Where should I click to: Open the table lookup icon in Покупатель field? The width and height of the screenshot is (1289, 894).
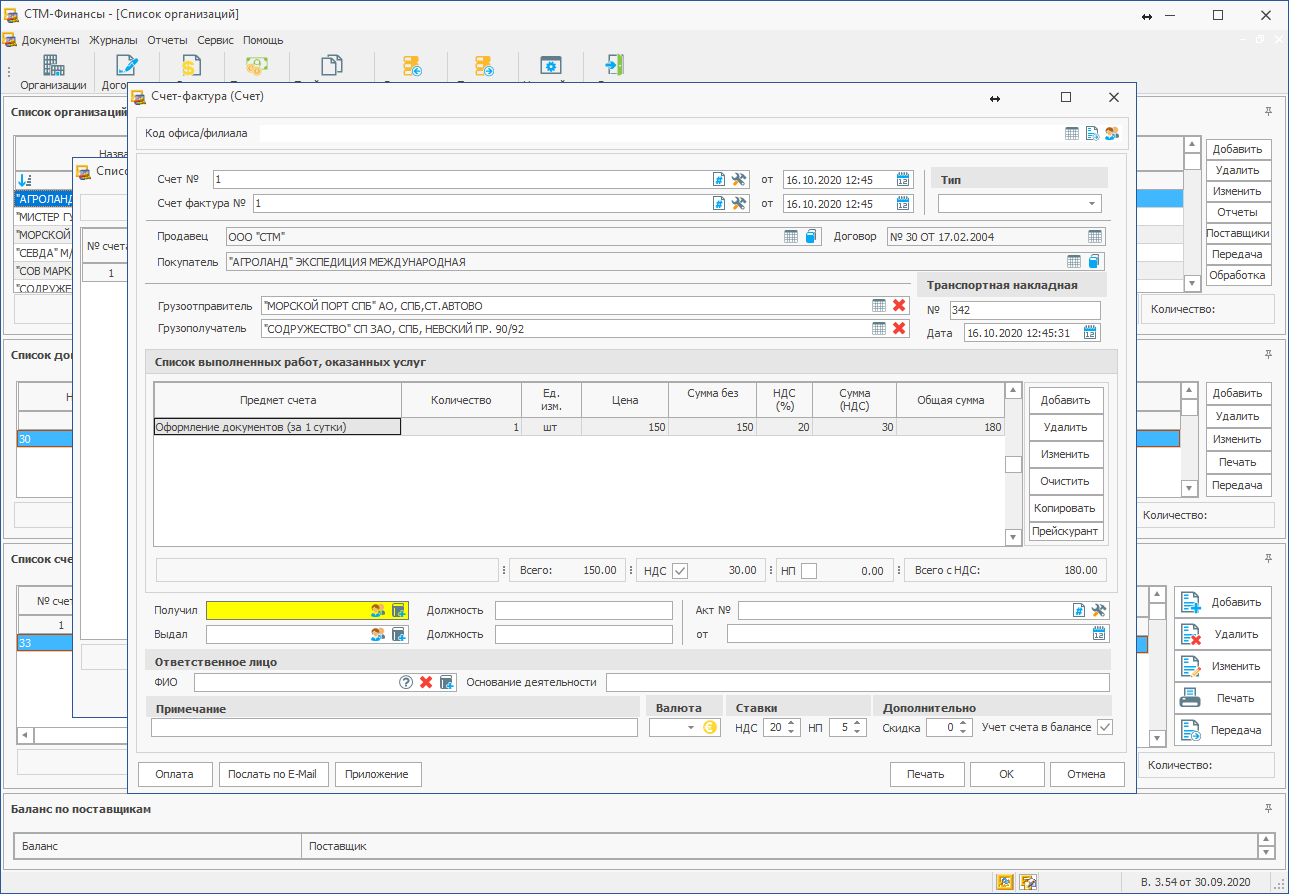1074,262
